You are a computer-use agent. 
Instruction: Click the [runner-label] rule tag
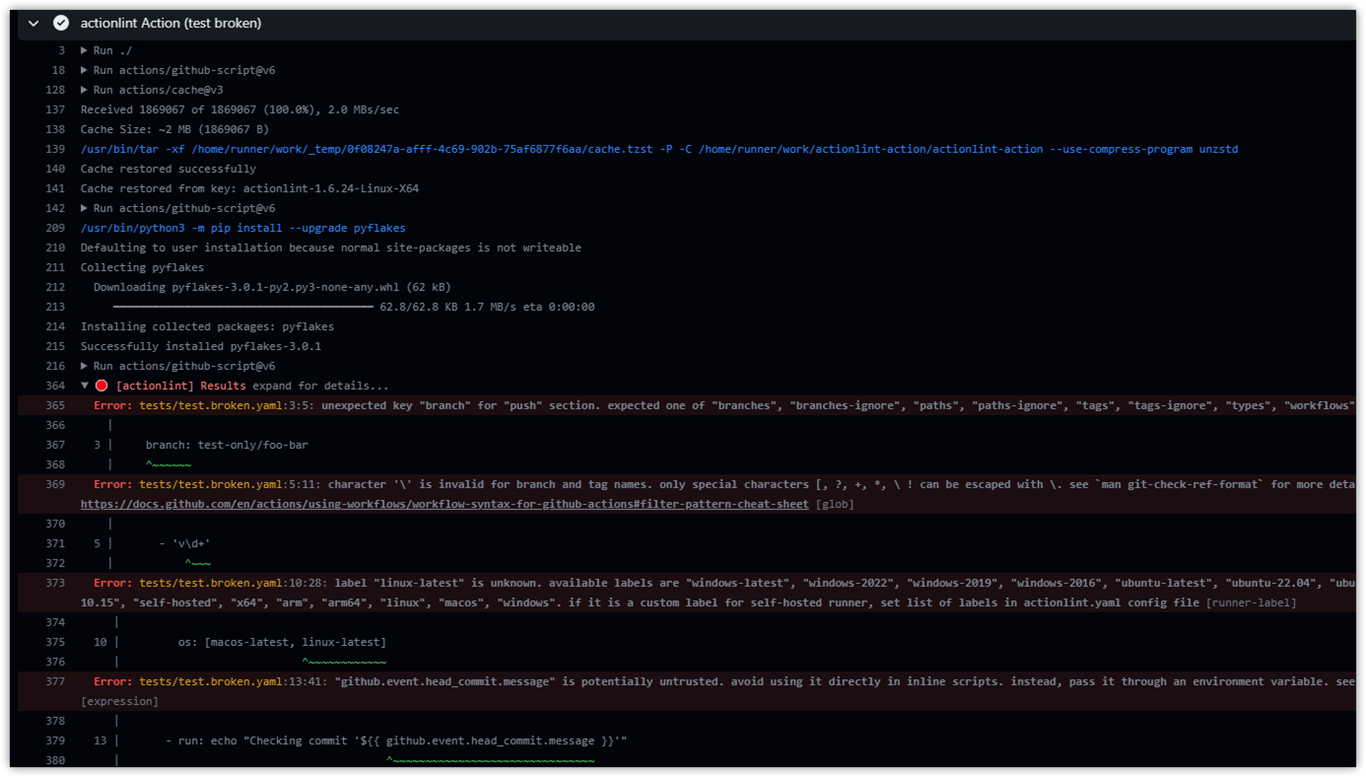coord(1251,603)
